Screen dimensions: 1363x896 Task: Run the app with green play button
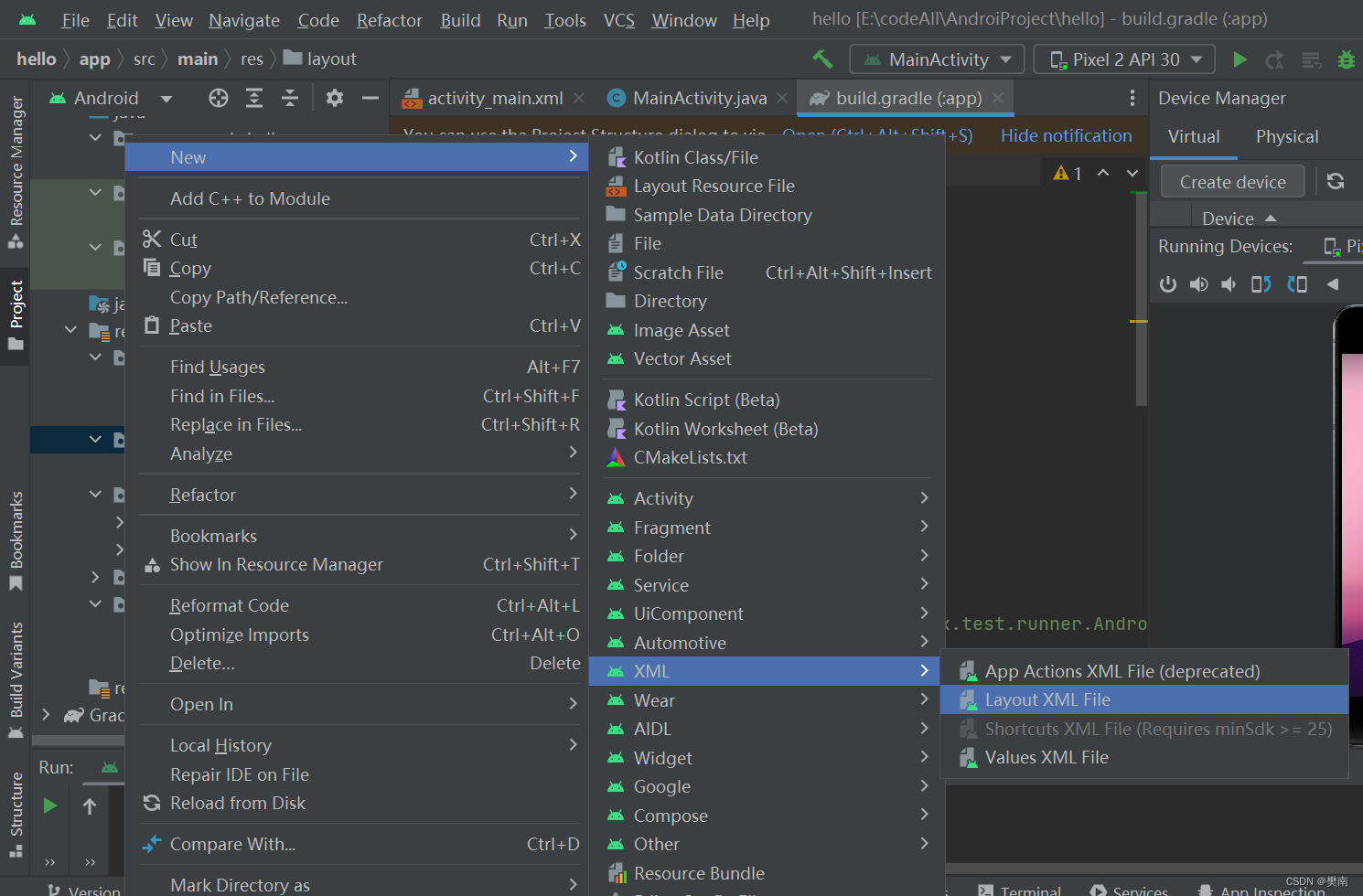coord(1240,59)
